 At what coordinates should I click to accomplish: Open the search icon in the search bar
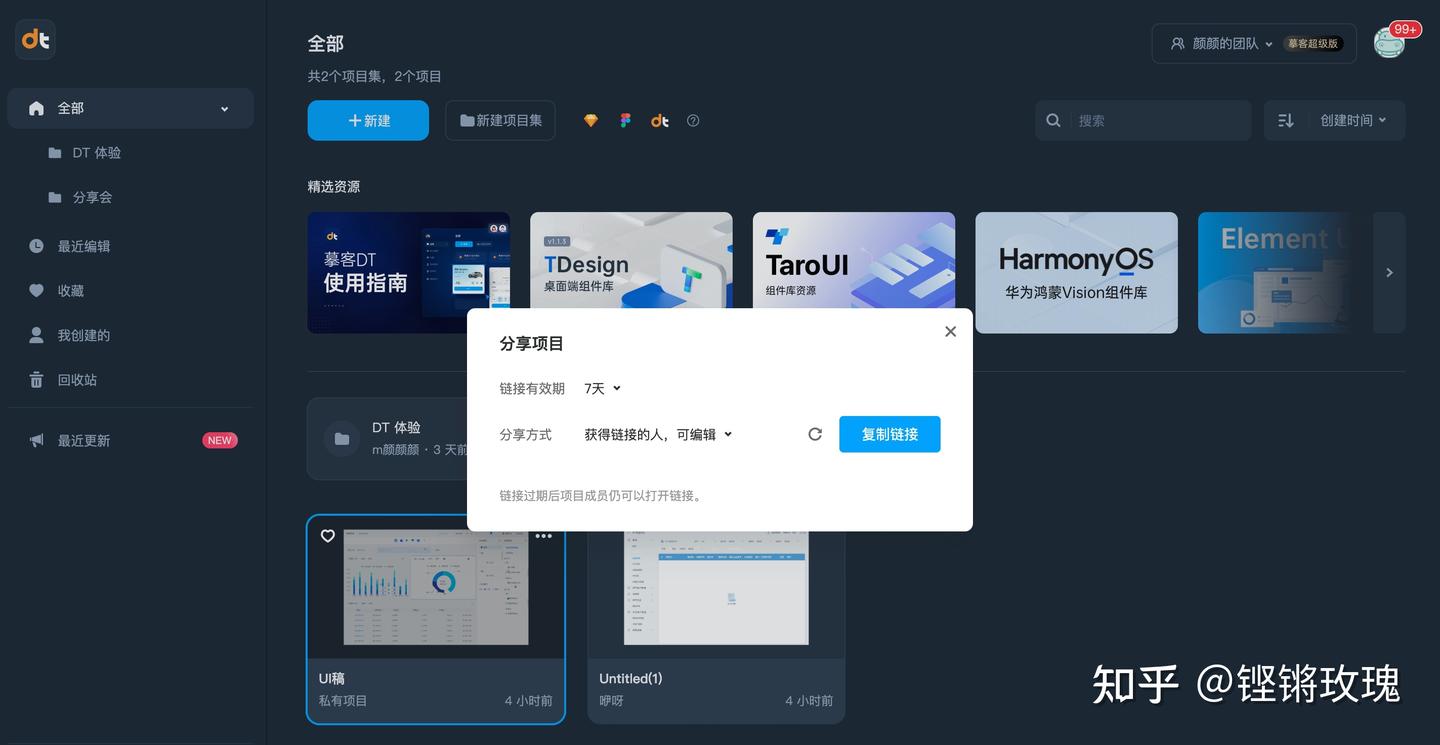(x=1053, y=120)
